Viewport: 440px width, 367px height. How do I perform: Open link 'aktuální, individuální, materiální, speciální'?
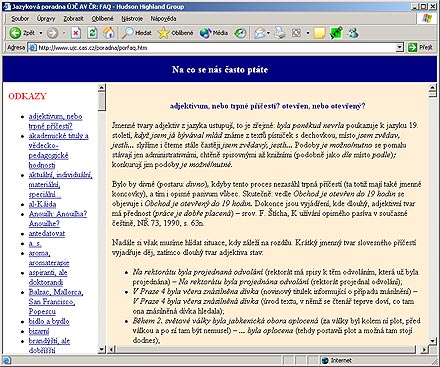point(60,185)
